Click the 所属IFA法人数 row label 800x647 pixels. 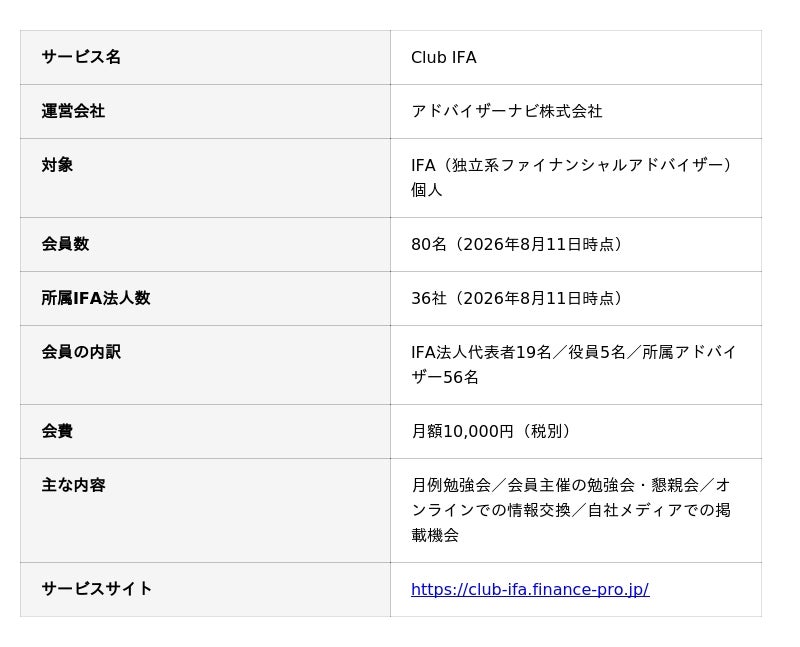[96, 298]
